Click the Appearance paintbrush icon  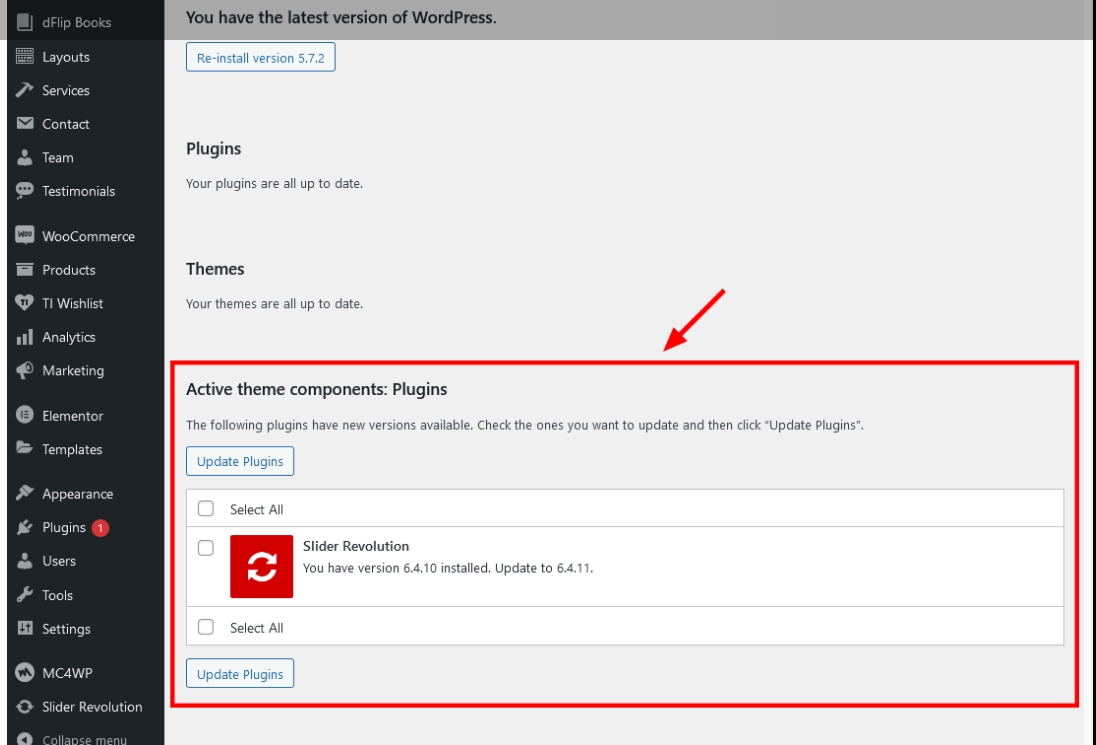tap(24, 493)
